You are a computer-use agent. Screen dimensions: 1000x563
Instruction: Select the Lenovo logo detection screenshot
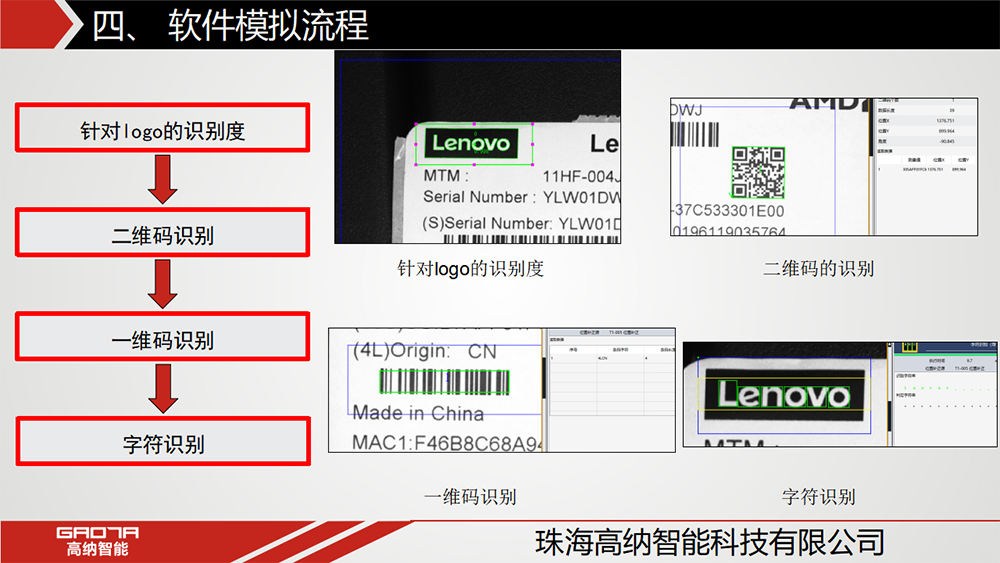click(478, 147)
